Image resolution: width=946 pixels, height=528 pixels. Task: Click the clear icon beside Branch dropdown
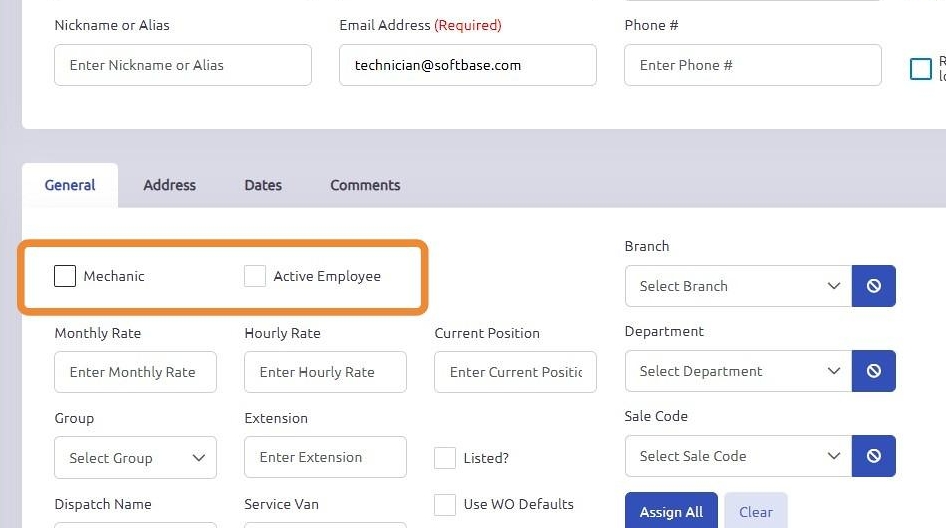click(x=874, y=286)
